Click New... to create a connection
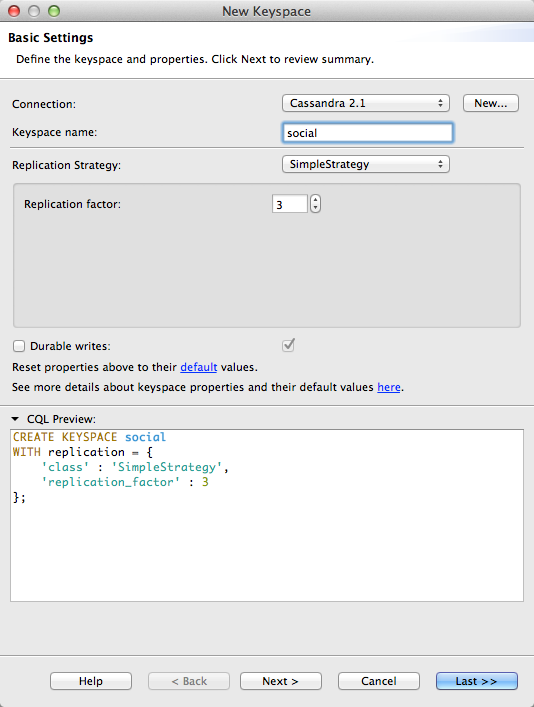The width and height of the screenshot is (534, 707). coord(491,103)
